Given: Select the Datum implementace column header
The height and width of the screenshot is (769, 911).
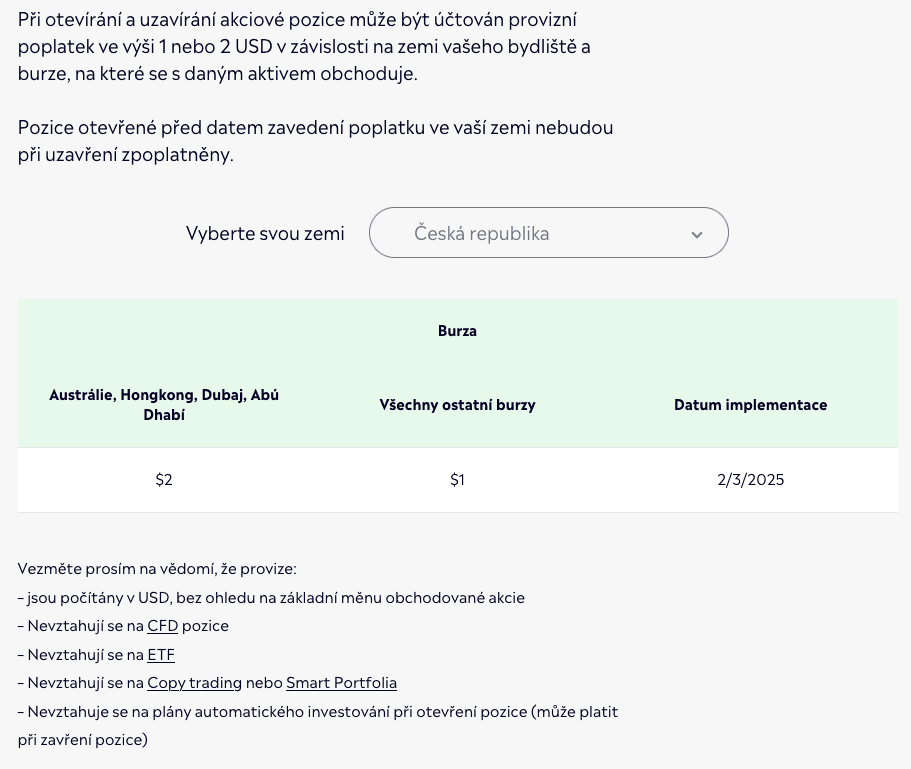Looking at the screenshot, I should 750,405.
